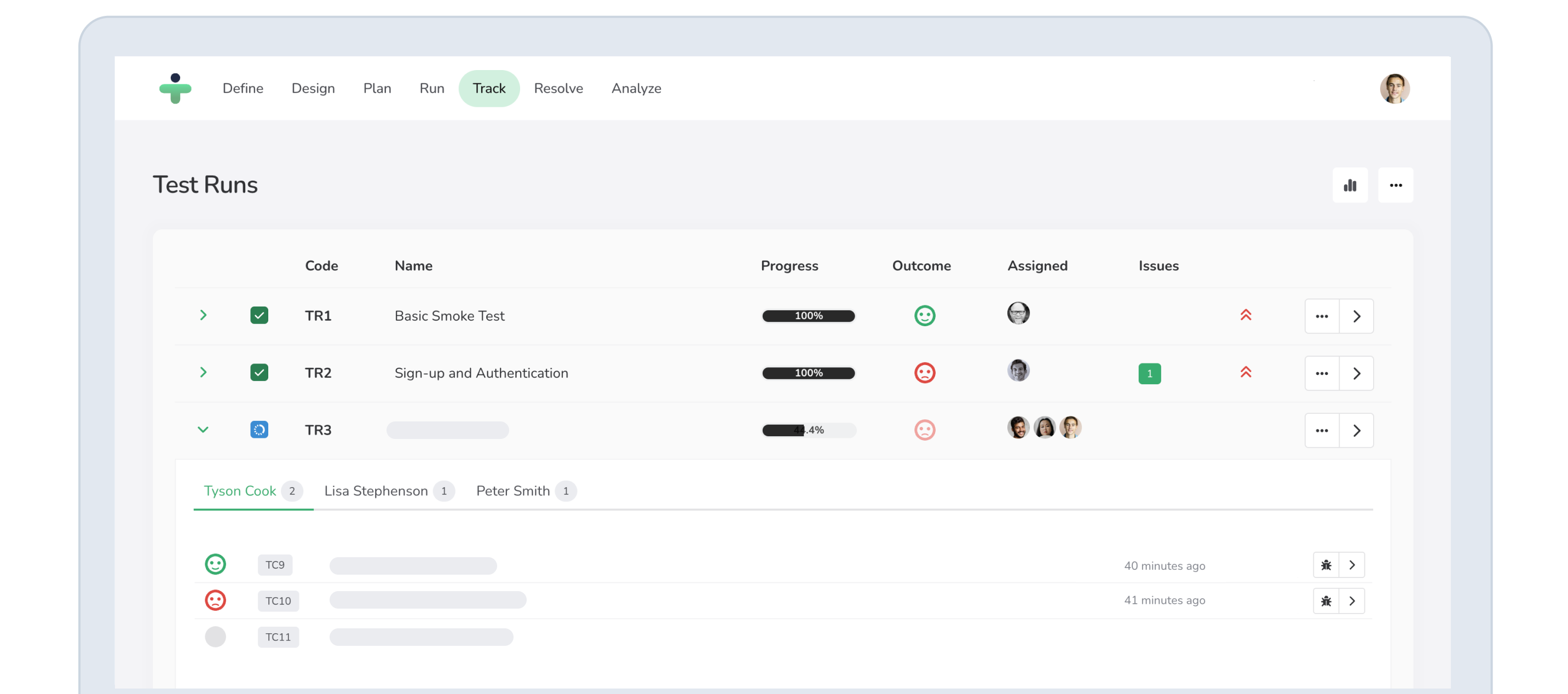Collapse the TR3 test run details
Screen dimensions: 1568x694
[203, 429]
